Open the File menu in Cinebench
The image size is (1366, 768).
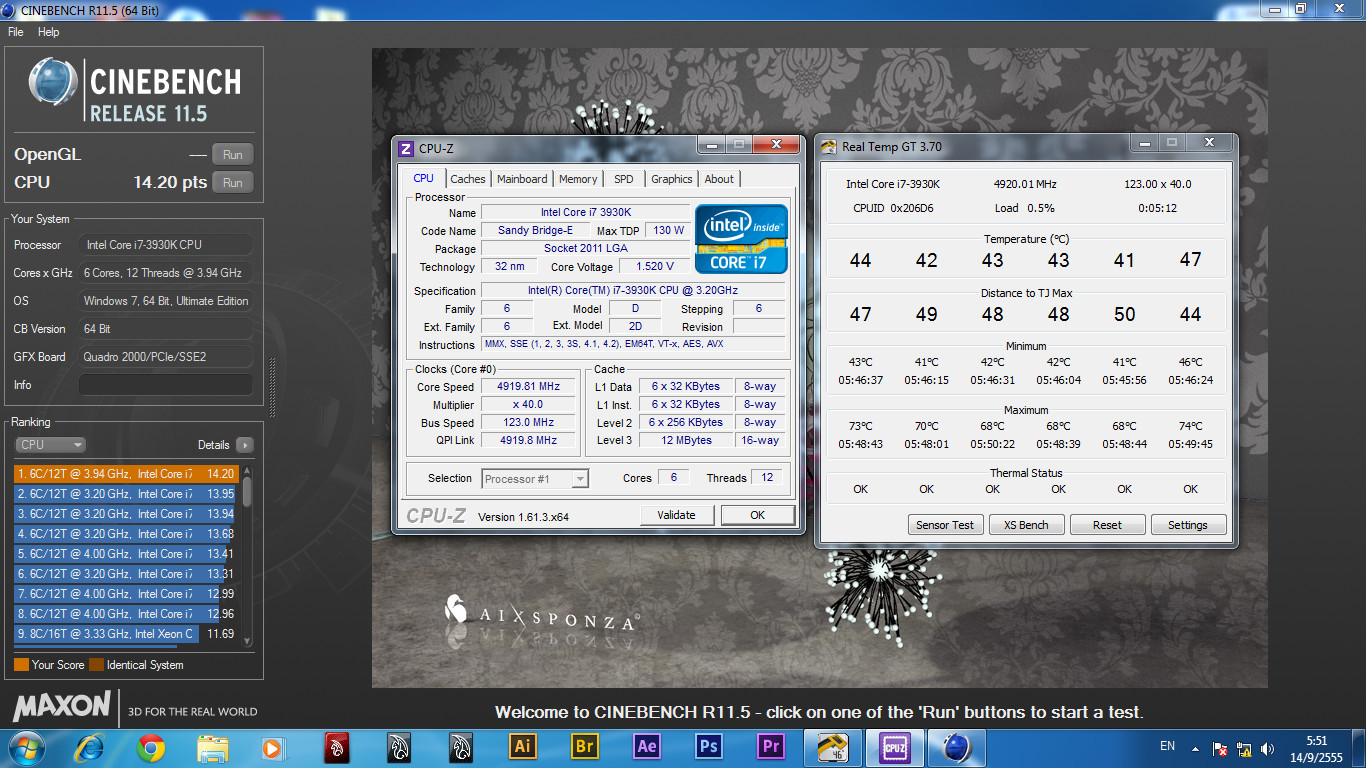click(16, 32)
